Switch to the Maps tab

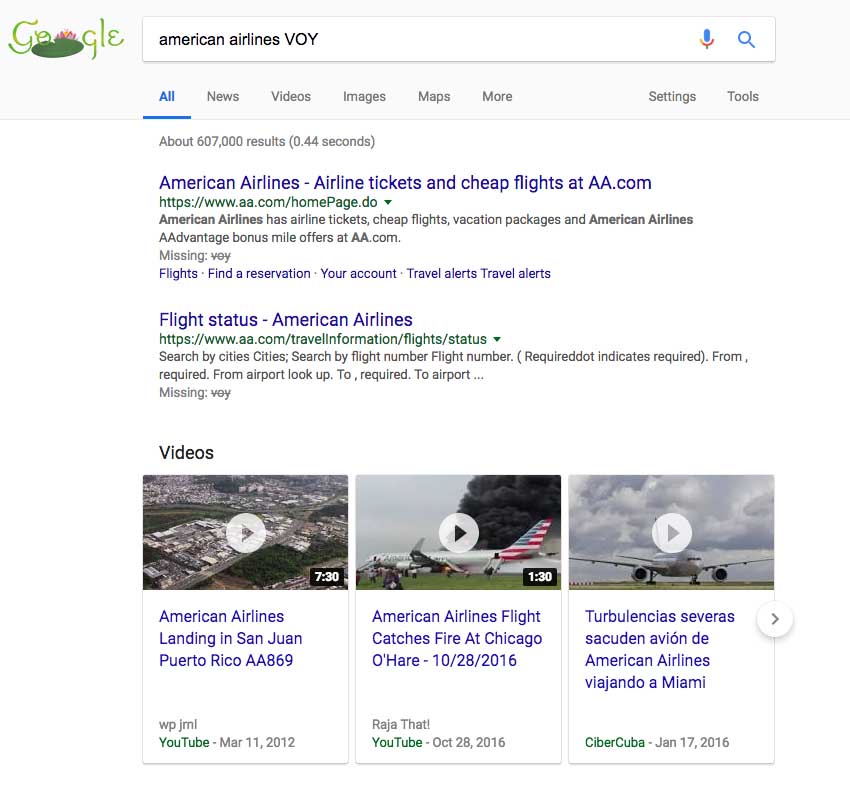pos(434,97)
